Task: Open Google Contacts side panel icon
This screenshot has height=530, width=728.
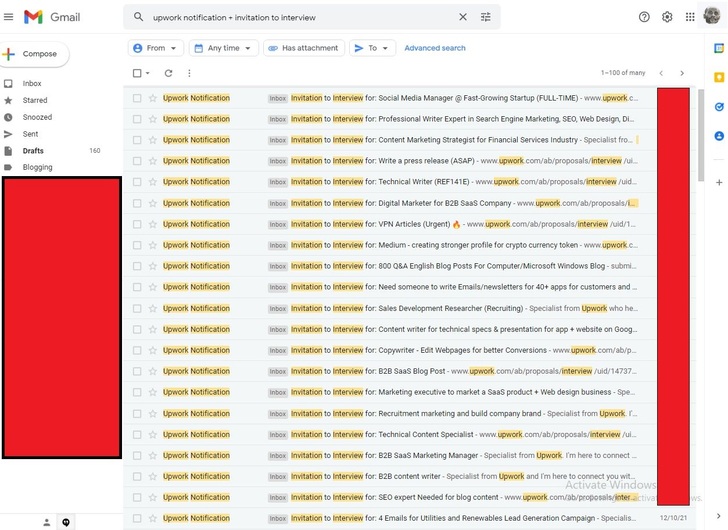Action: click(x=719, y=136)
